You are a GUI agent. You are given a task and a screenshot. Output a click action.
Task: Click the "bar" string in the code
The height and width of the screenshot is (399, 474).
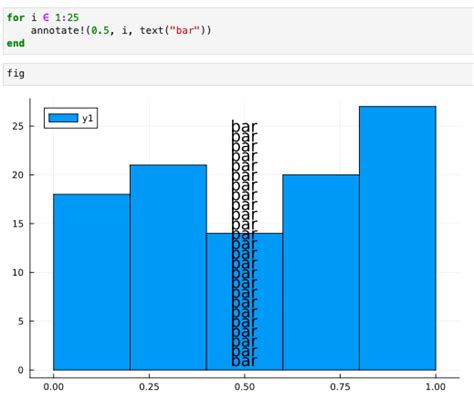tap(185, 31)
